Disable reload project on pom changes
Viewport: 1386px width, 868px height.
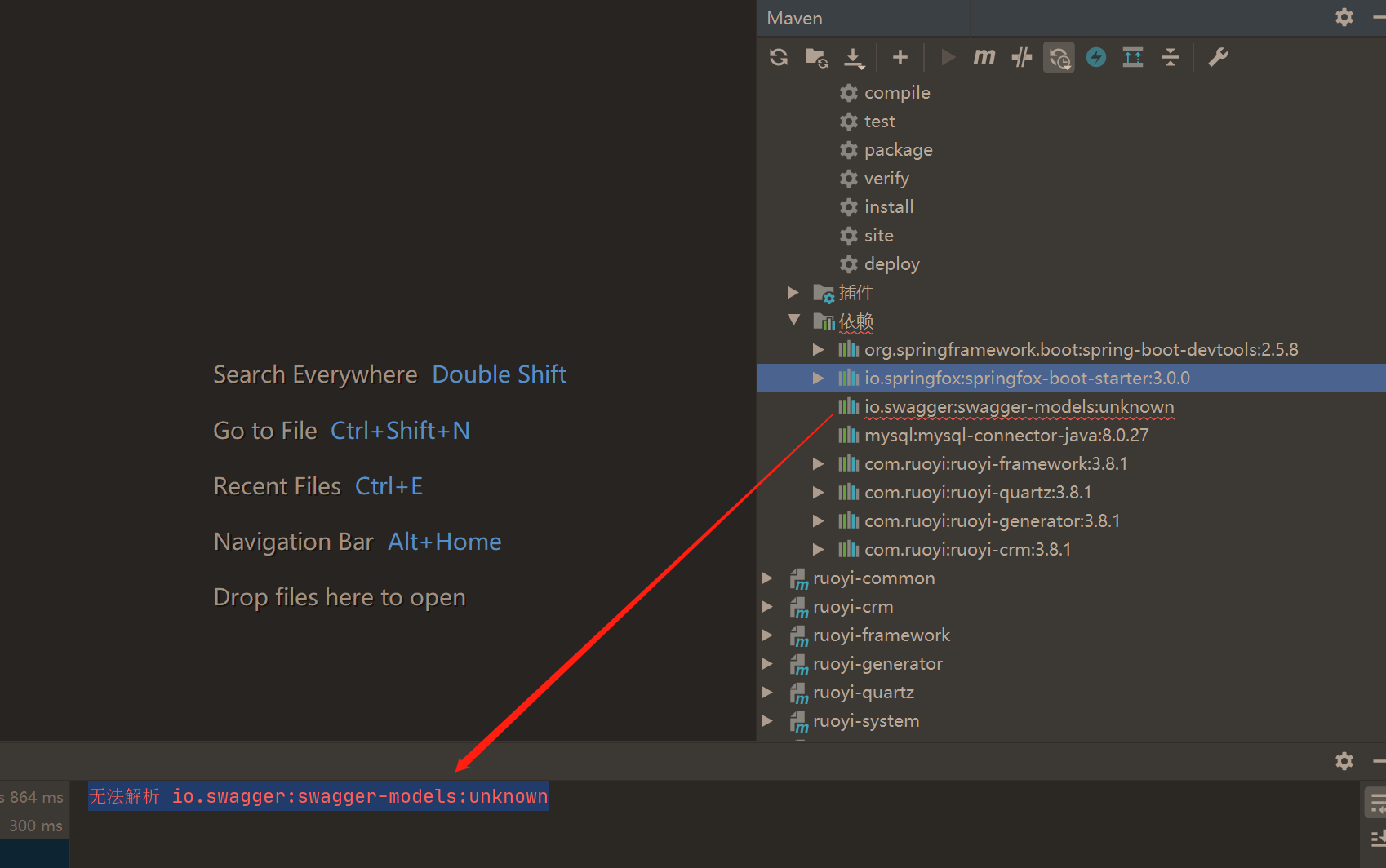point(1059,57)
